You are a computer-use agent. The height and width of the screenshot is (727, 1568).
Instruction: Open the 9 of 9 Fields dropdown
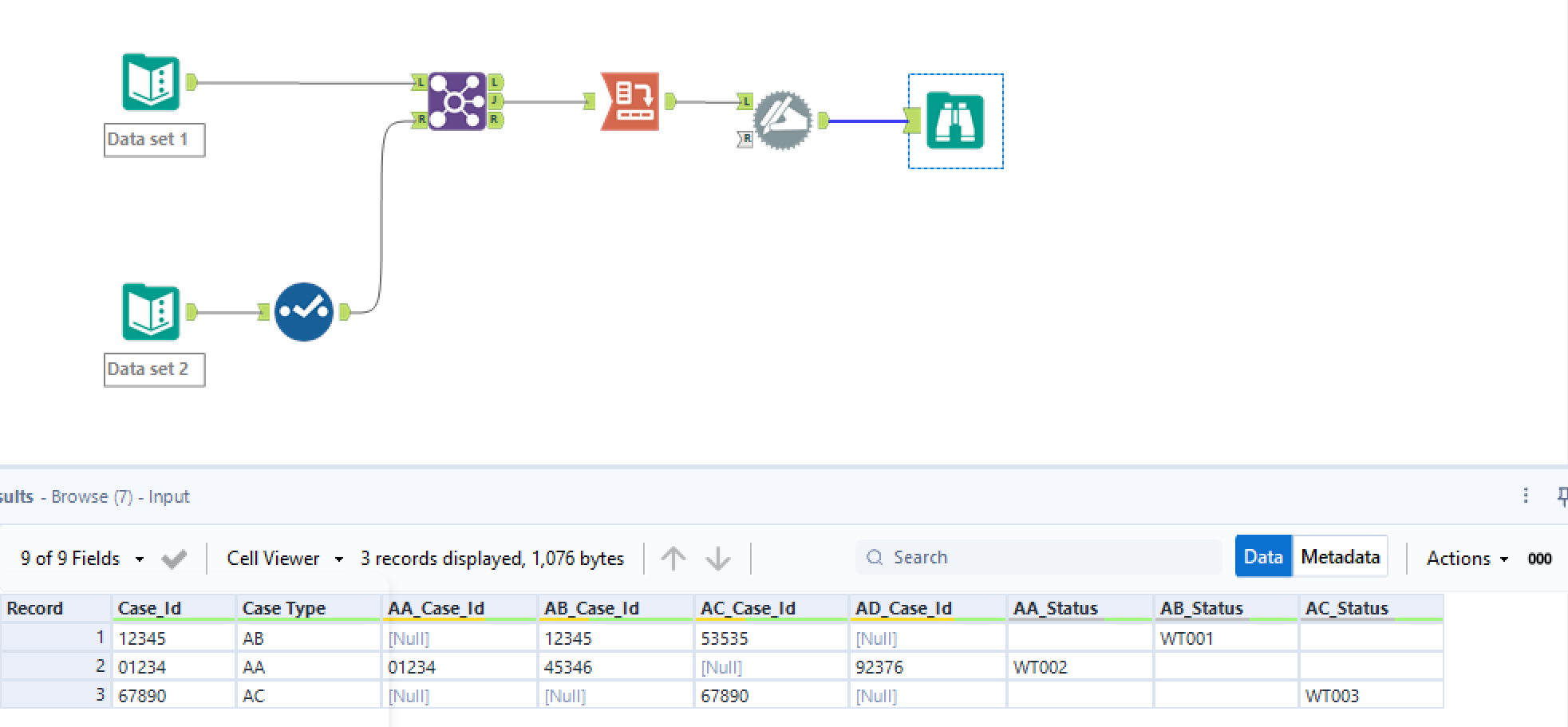click(140, 559)
